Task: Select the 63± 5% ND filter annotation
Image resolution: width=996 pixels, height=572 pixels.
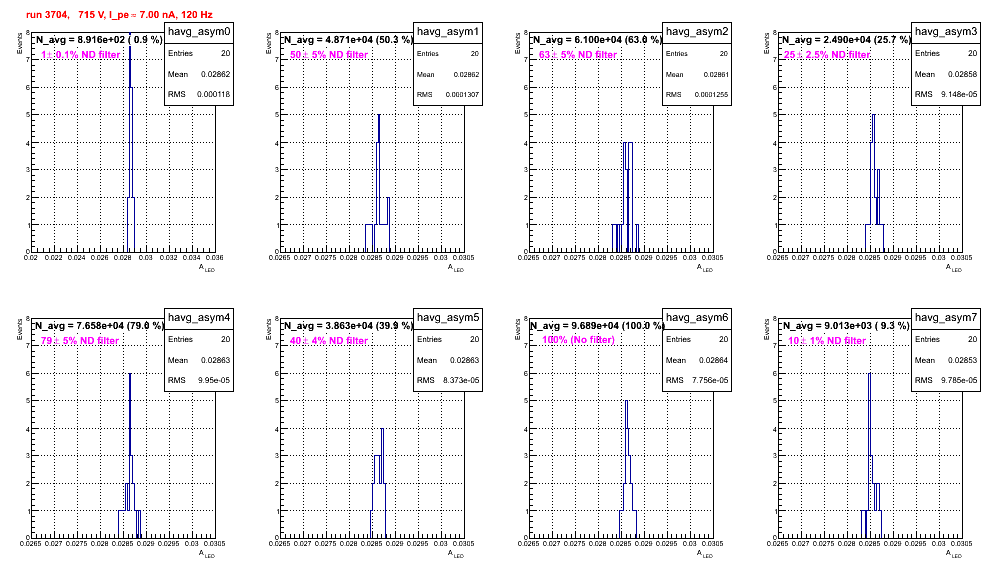Action: click(578, 55)
